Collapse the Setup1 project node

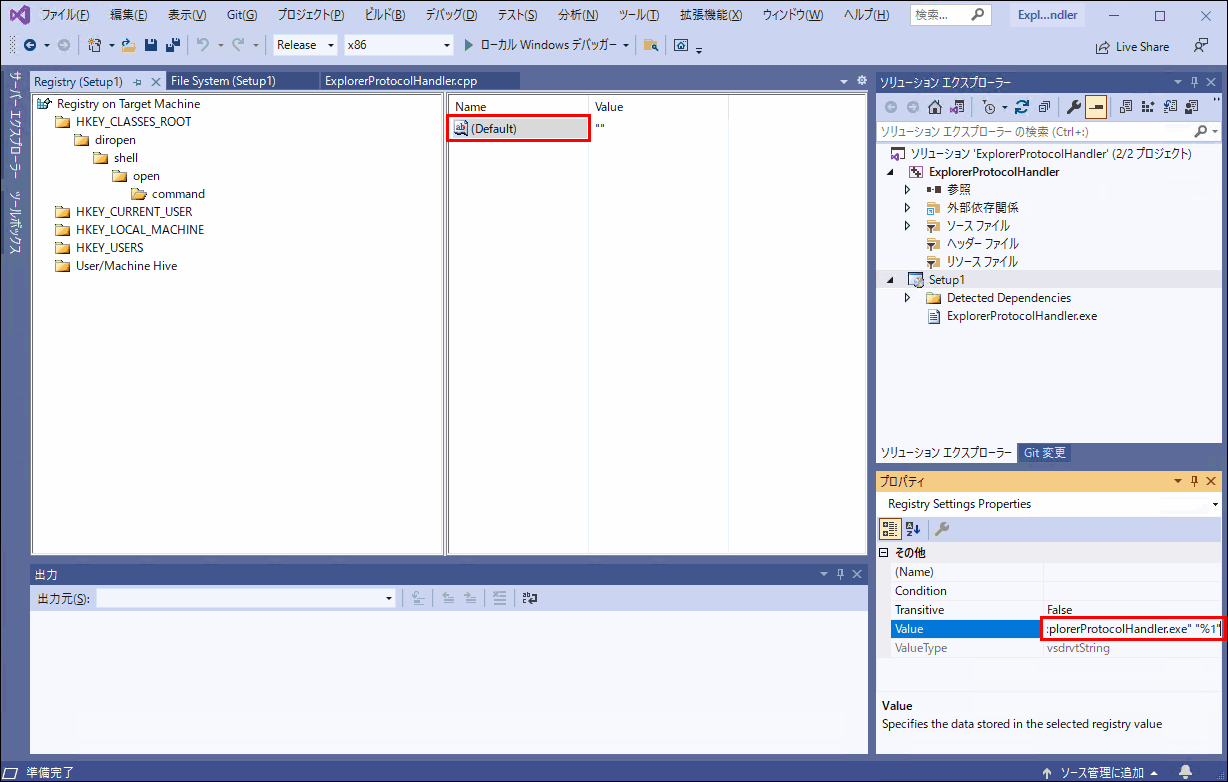pos(890,279)
